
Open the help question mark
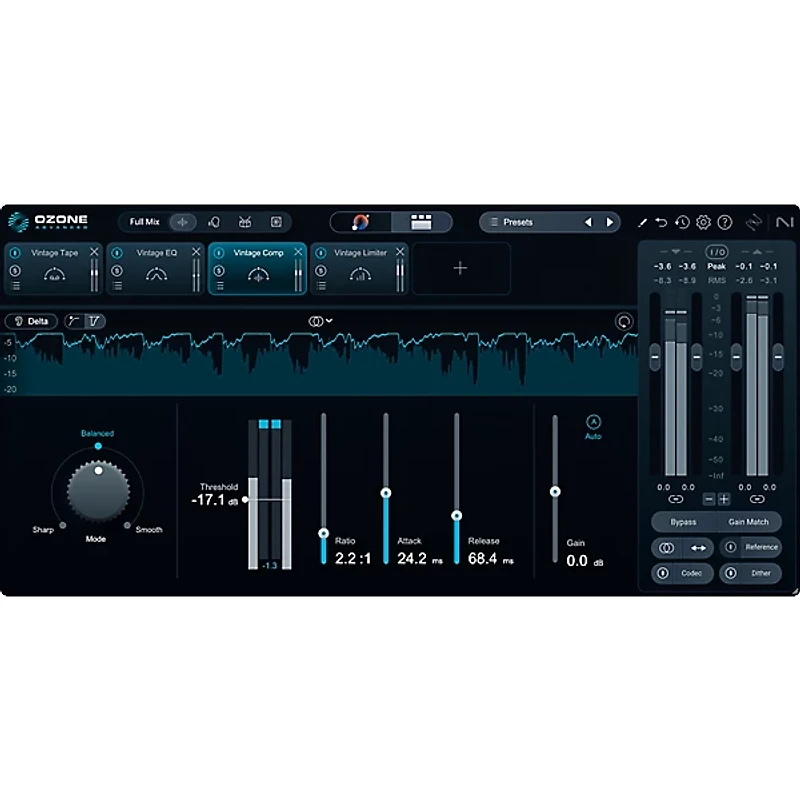tap(724, 222)
